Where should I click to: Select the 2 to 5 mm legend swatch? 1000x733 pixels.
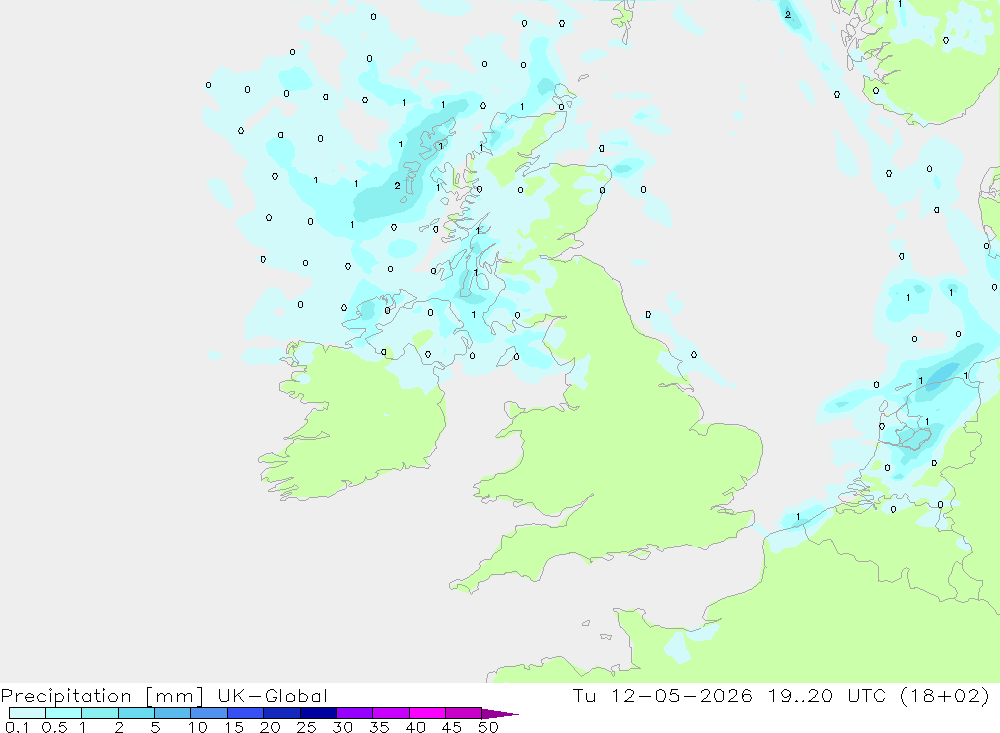[136, 713]
